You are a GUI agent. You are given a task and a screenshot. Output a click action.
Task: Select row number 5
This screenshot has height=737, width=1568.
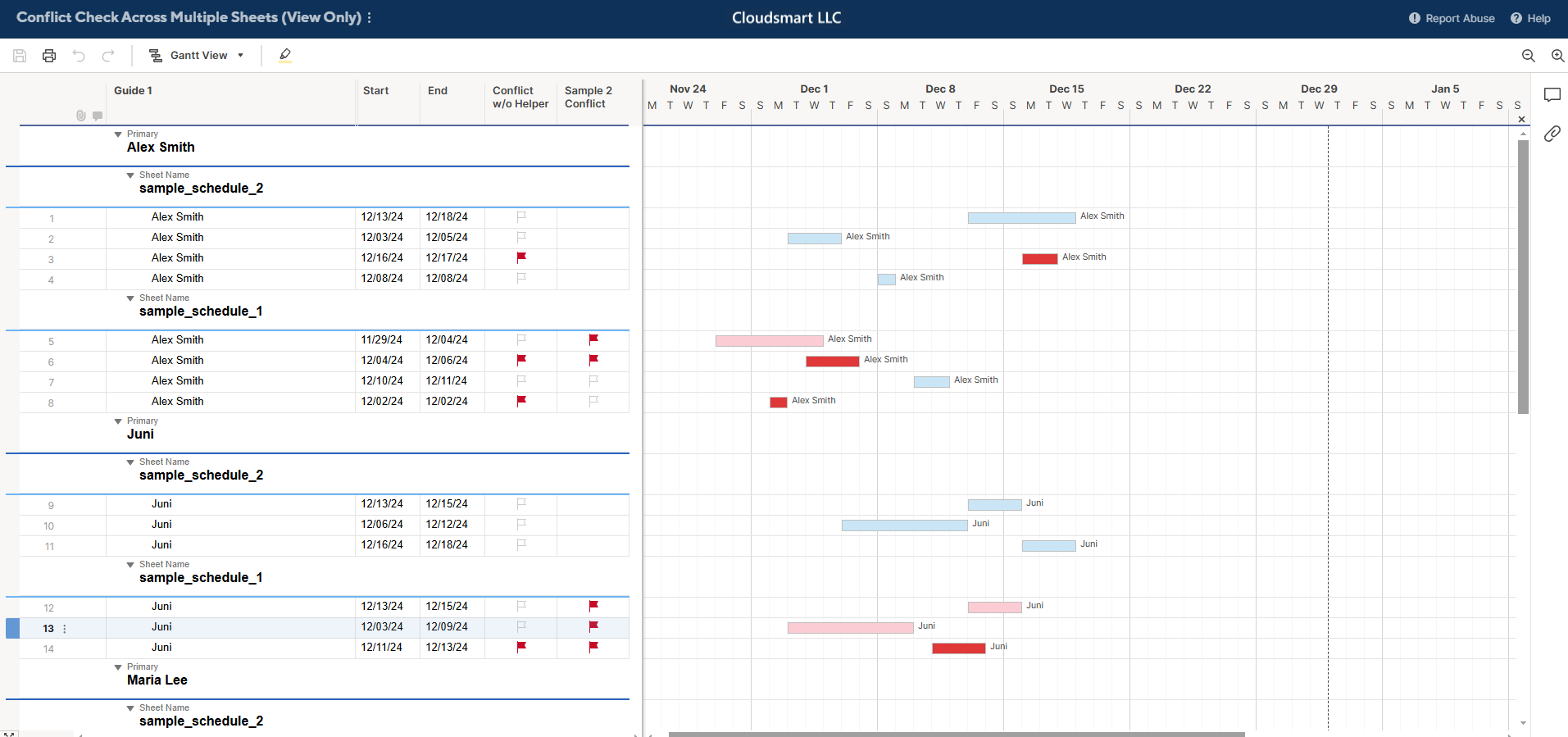[x=51, y=342]
